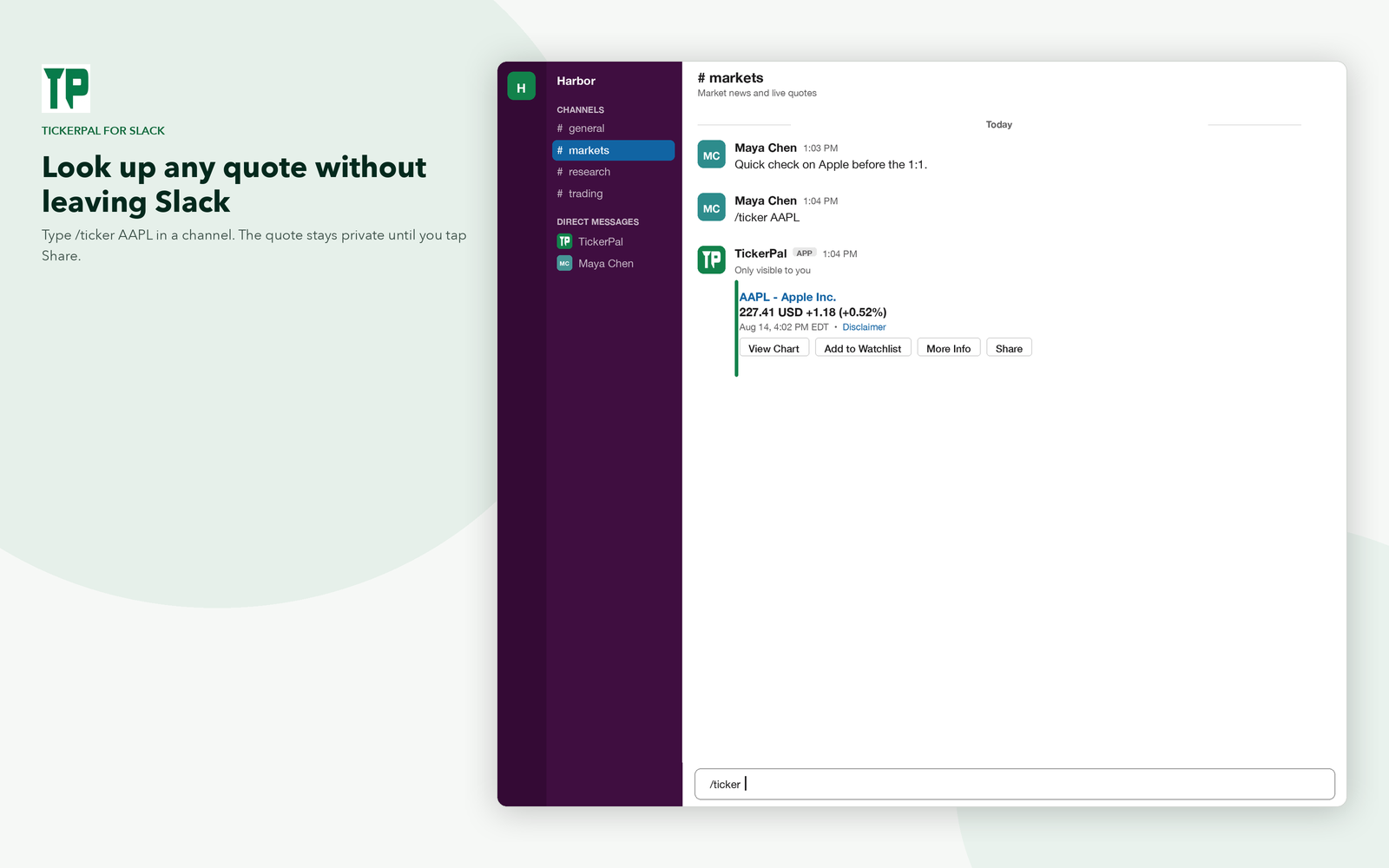Click the DIRECT MESSAGES section header
This screenshot has width=1389, height=868.
click(597, 222)
